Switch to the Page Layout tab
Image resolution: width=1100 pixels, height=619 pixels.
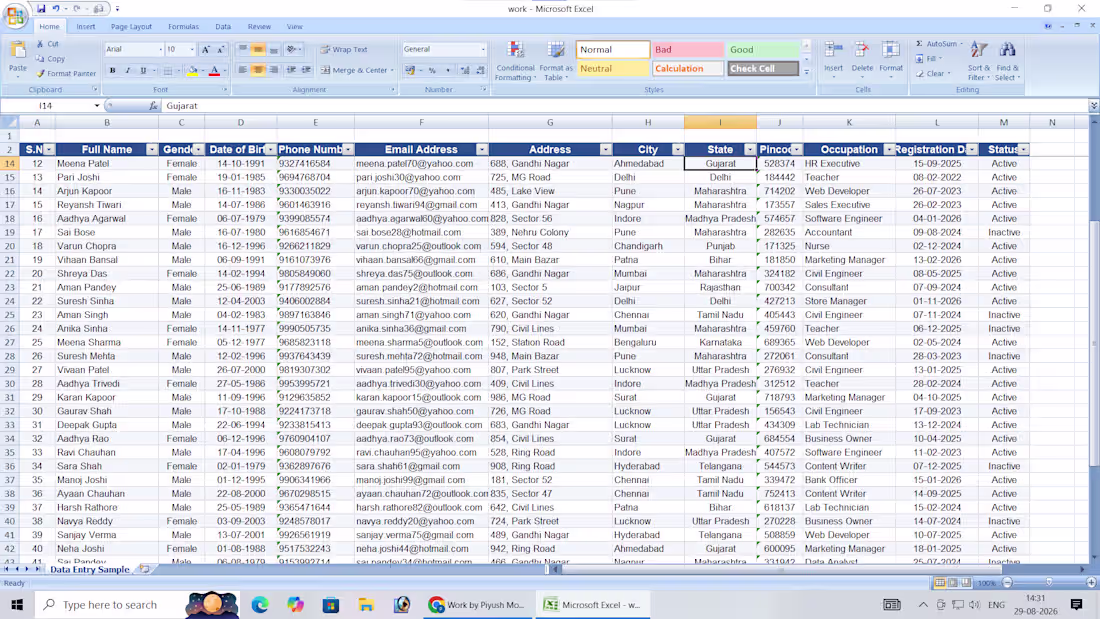[131, 27]
